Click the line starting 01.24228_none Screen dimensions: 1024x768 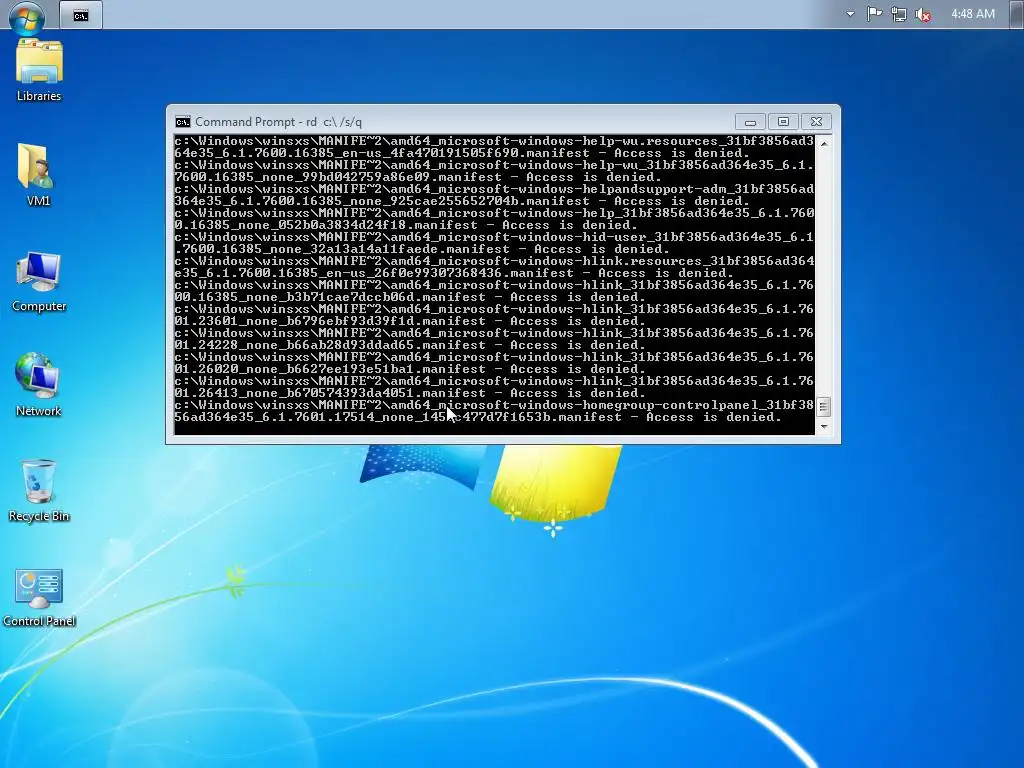point(409,345)
